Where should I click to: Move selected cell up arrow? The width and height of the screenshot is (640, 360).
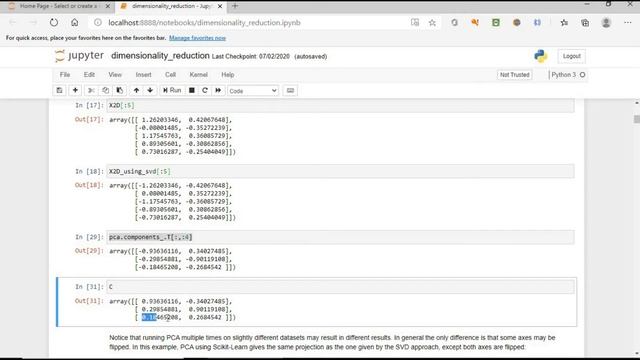[x=136, y=90]
